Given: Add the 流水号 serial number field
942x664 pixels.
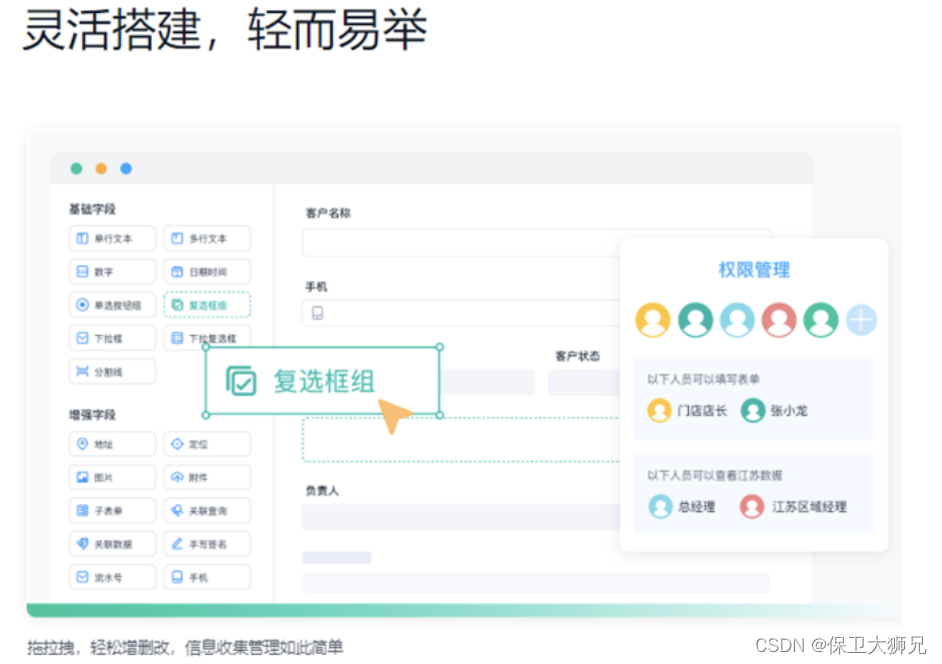Looking at the screenshot, I should pos(112,577).
